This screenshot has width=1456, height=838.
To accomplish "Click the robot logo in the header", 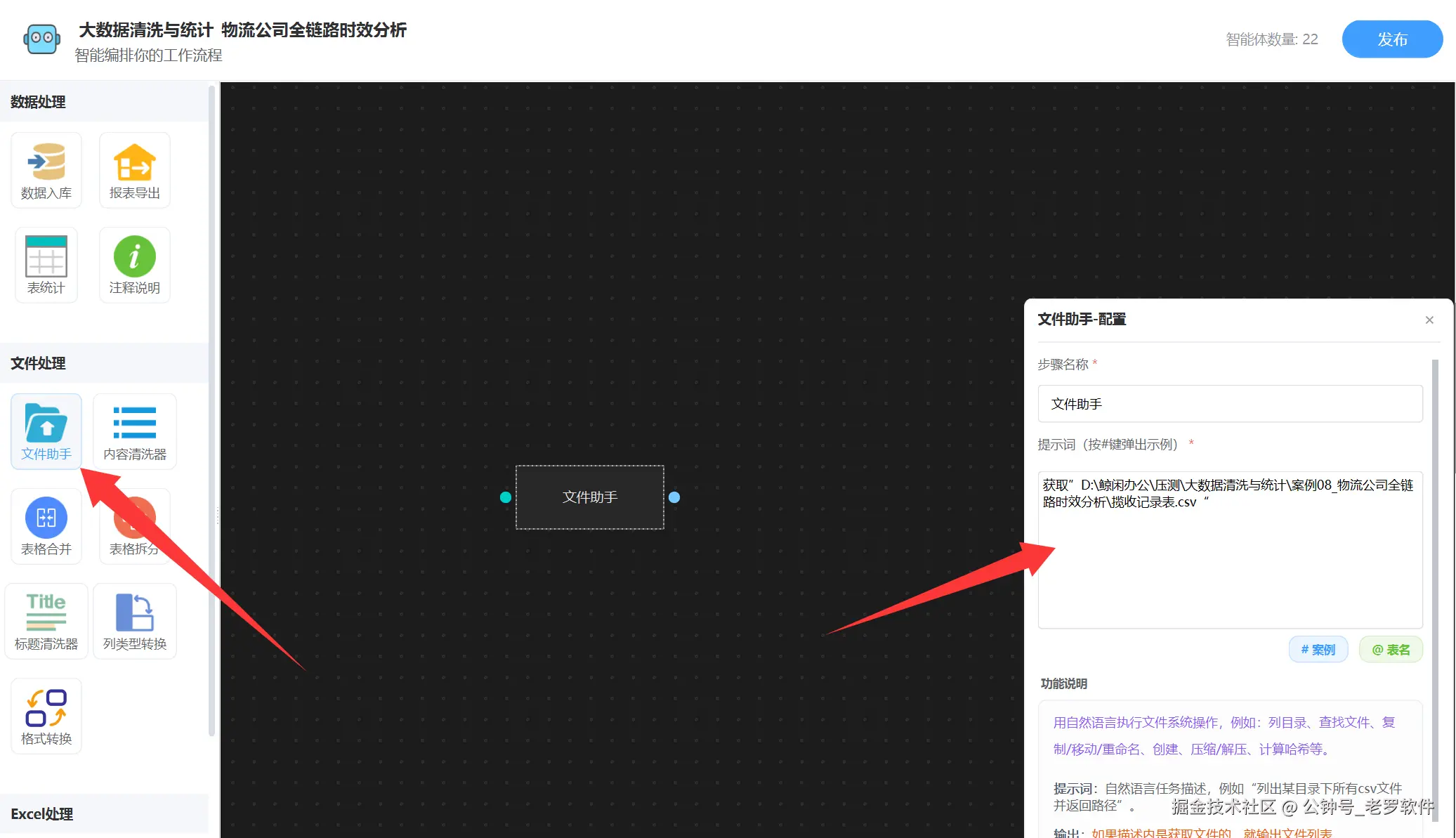I will tap(41, 39).
